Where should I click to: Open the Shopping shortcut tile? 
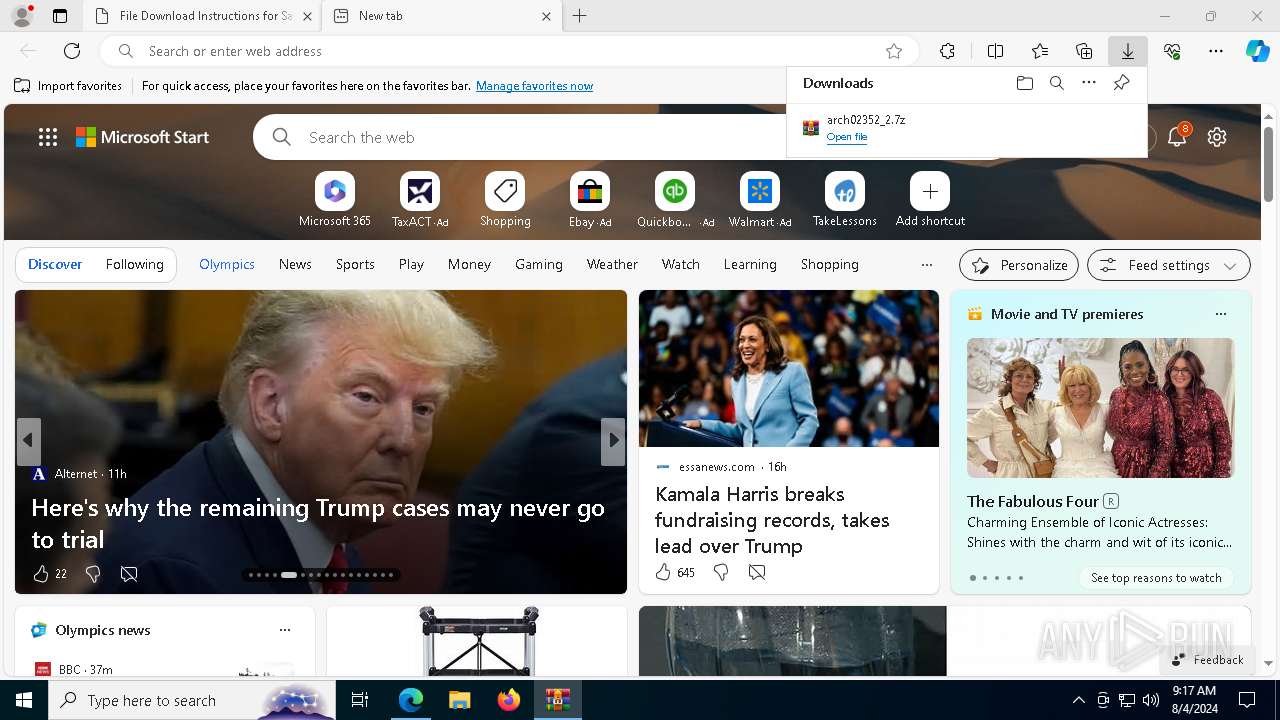[x=505, y=200]
